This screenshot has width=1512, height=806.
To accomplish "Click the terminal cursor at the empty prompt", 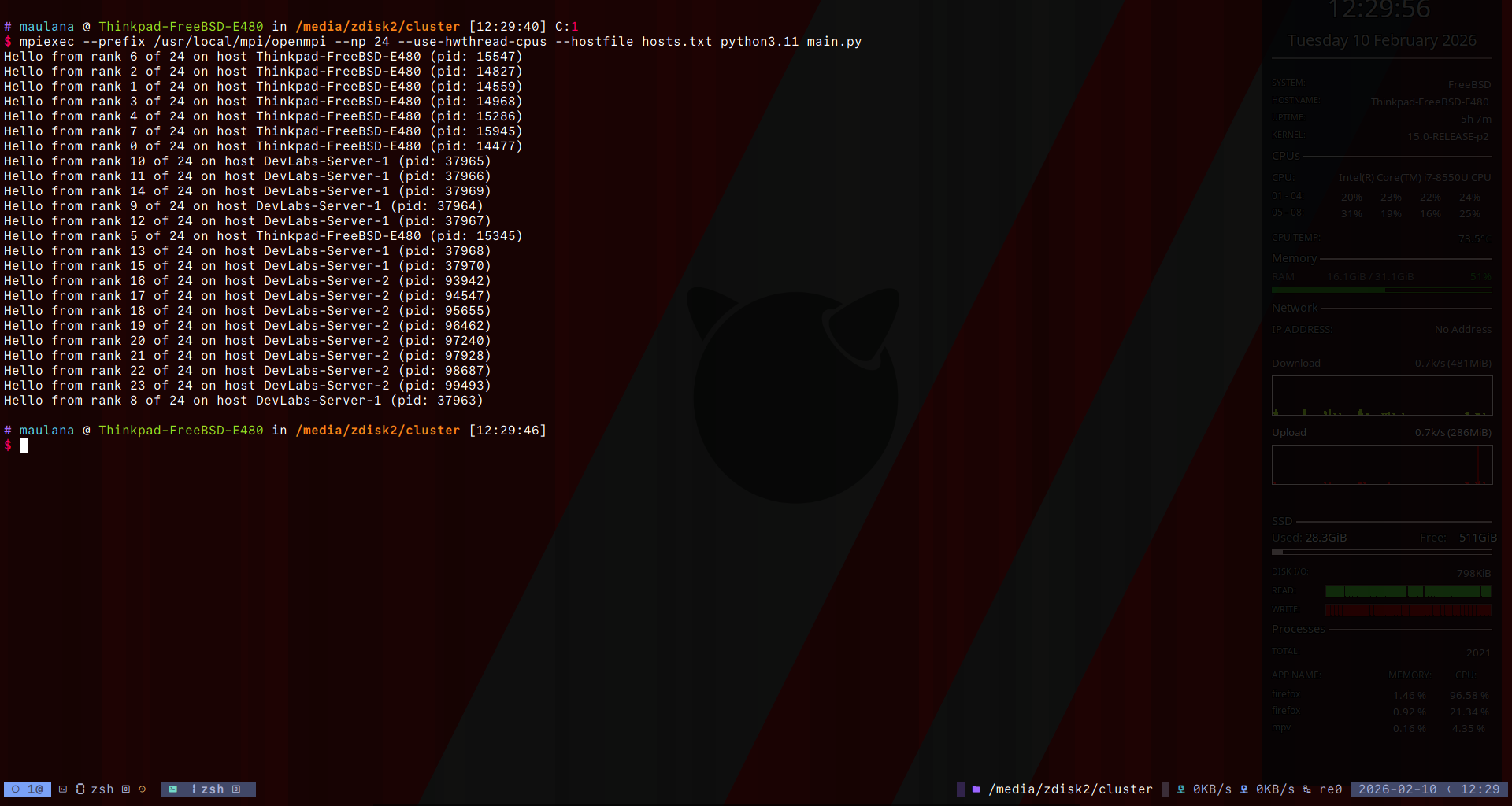I will click(24, 446).
